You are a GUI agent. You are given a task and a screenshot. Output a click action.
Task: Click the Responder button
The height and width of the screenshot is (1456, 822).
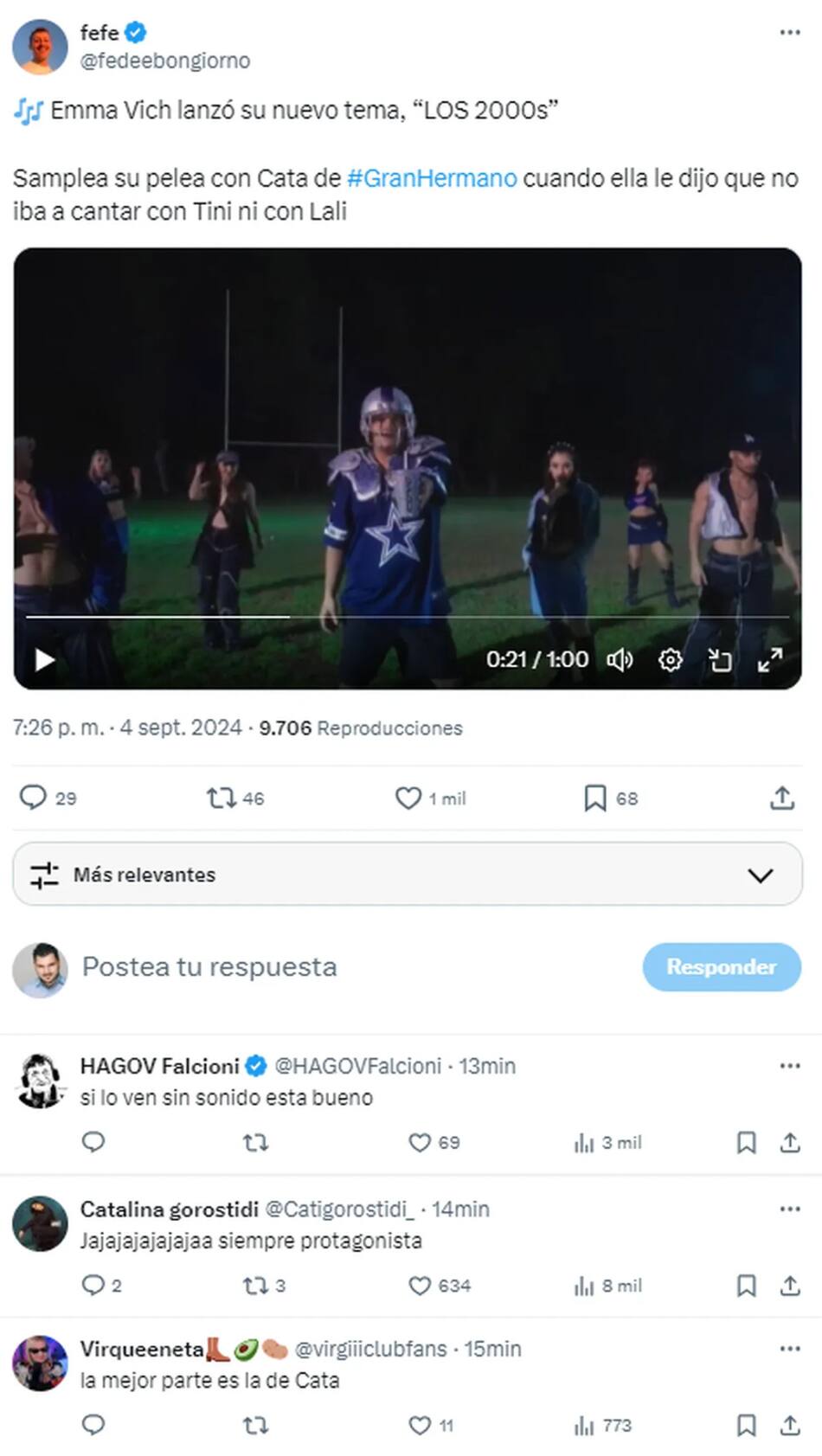(x=721, y=966)
